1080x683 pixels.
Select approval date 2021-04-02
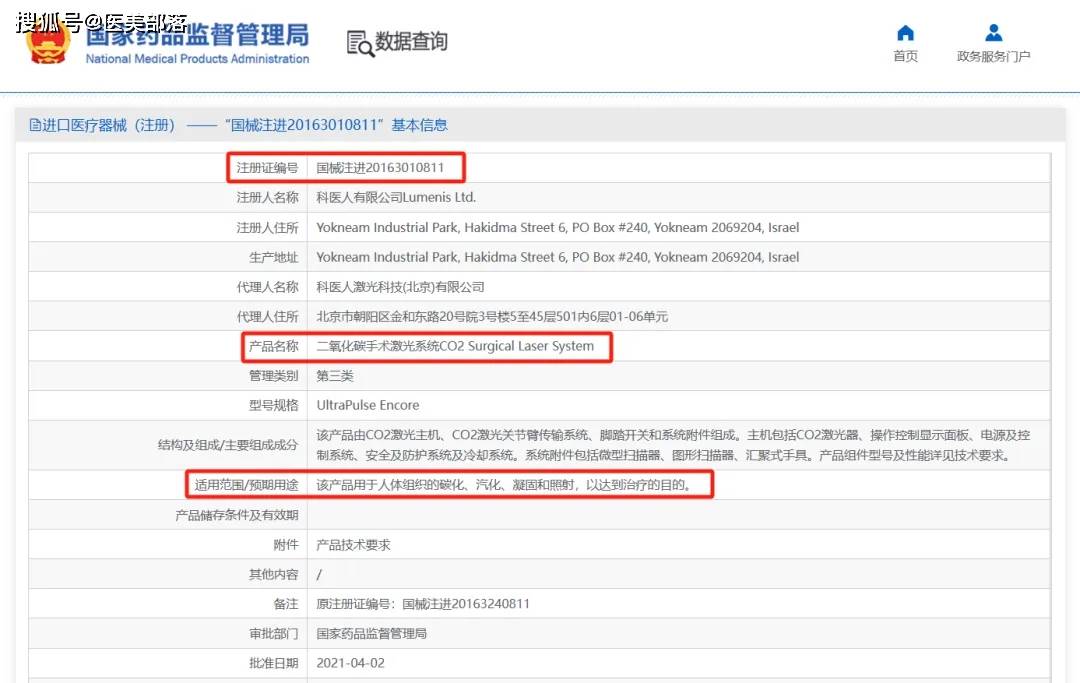tap(351, 663)
